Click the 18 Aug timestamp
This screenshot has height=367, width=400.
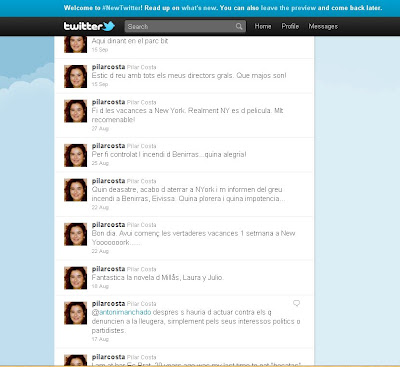click(100, 286)
